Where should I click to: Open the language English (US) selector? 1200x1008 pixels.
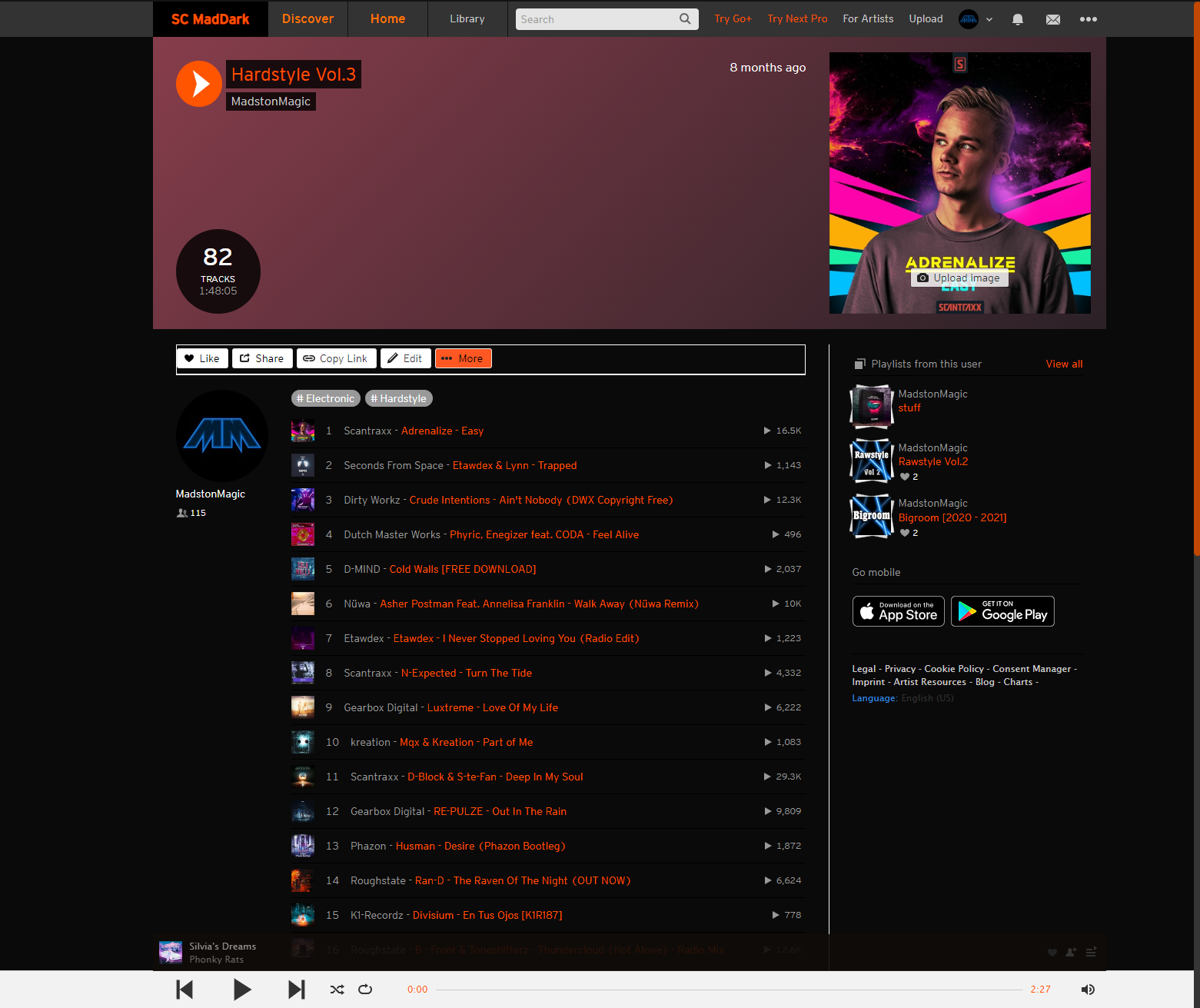point(927,697)
